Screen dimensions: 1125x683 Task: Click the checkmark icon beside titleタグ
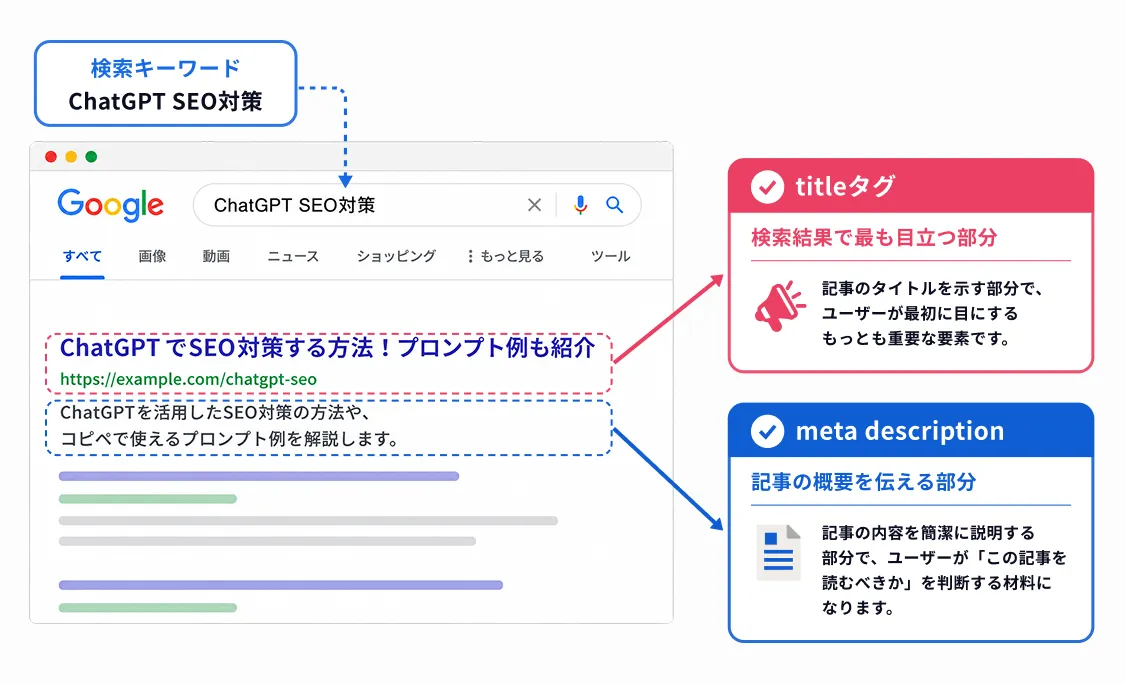tap(767, 187)
